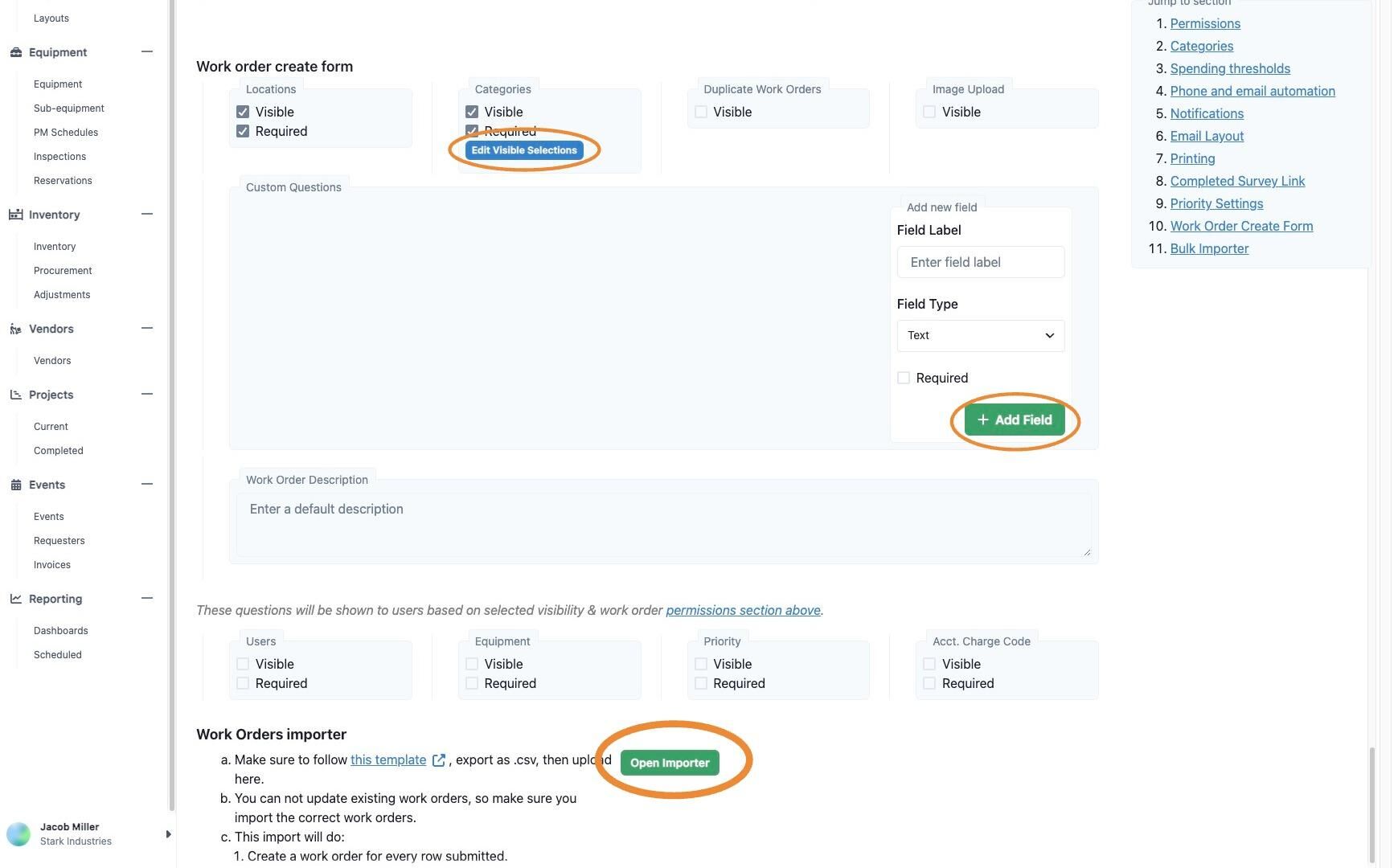Collapse the Inventory sidebar section
The width and height of the screenshot is (1398, 868).
point(147,215)
